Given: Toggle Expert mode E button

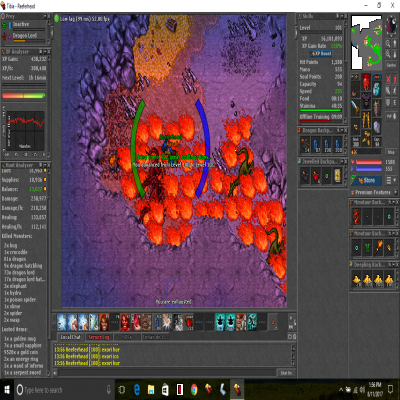Looking at the screenshot, I should point(395,102).
